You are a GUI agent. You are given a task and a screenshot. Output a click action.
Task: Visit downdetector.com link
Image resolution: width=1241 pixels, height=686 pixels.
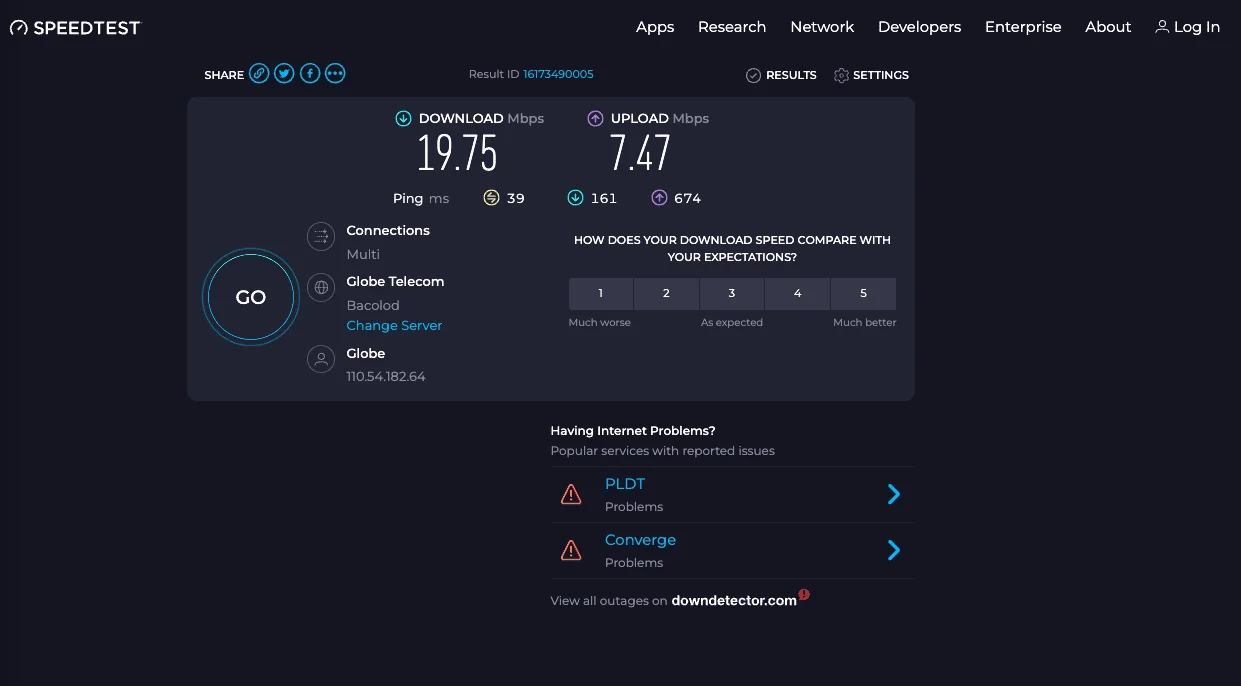734,601
